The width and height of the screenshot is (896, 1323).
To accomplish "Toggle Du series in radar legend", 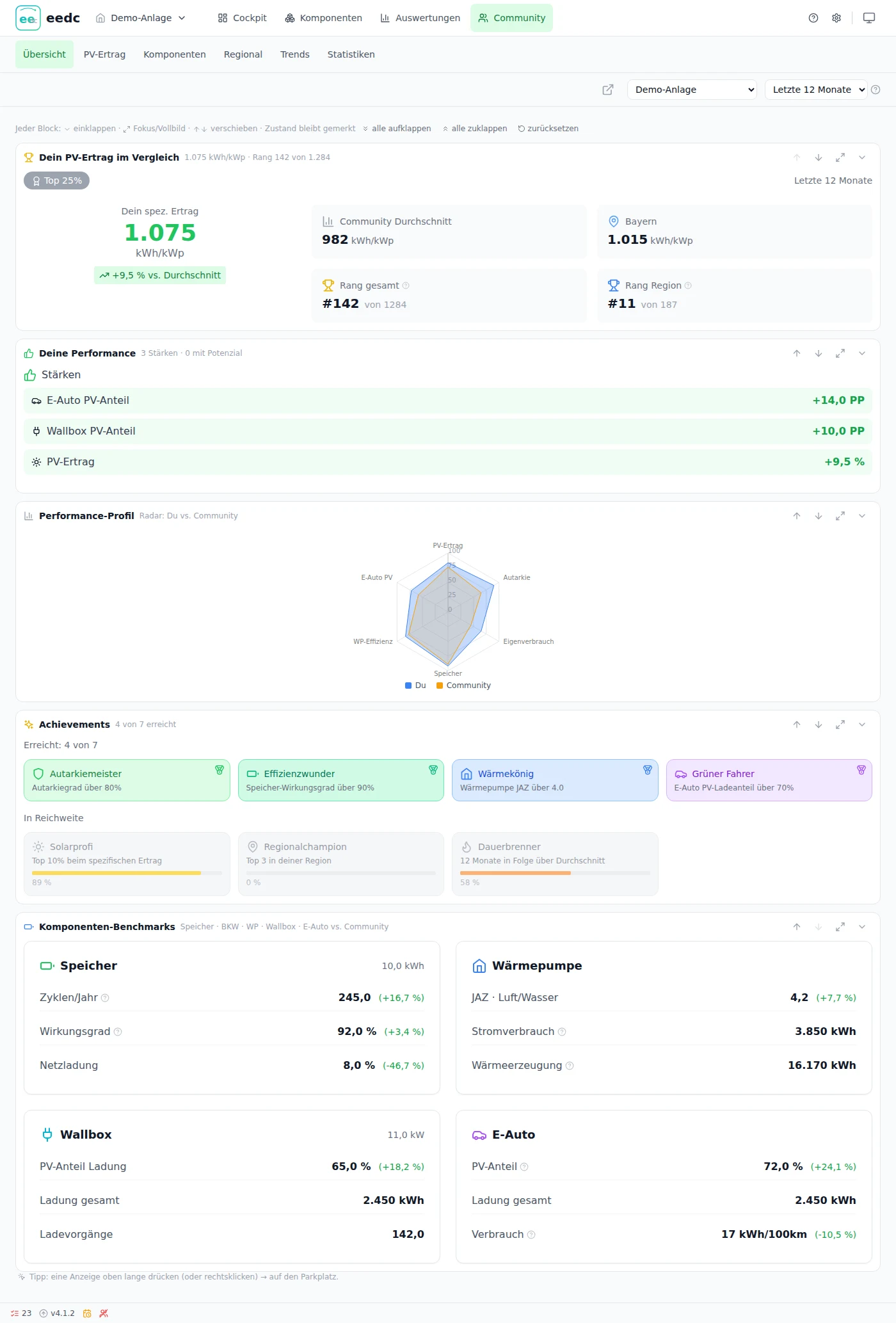I will pyautogui.click(x=415, y=686).
